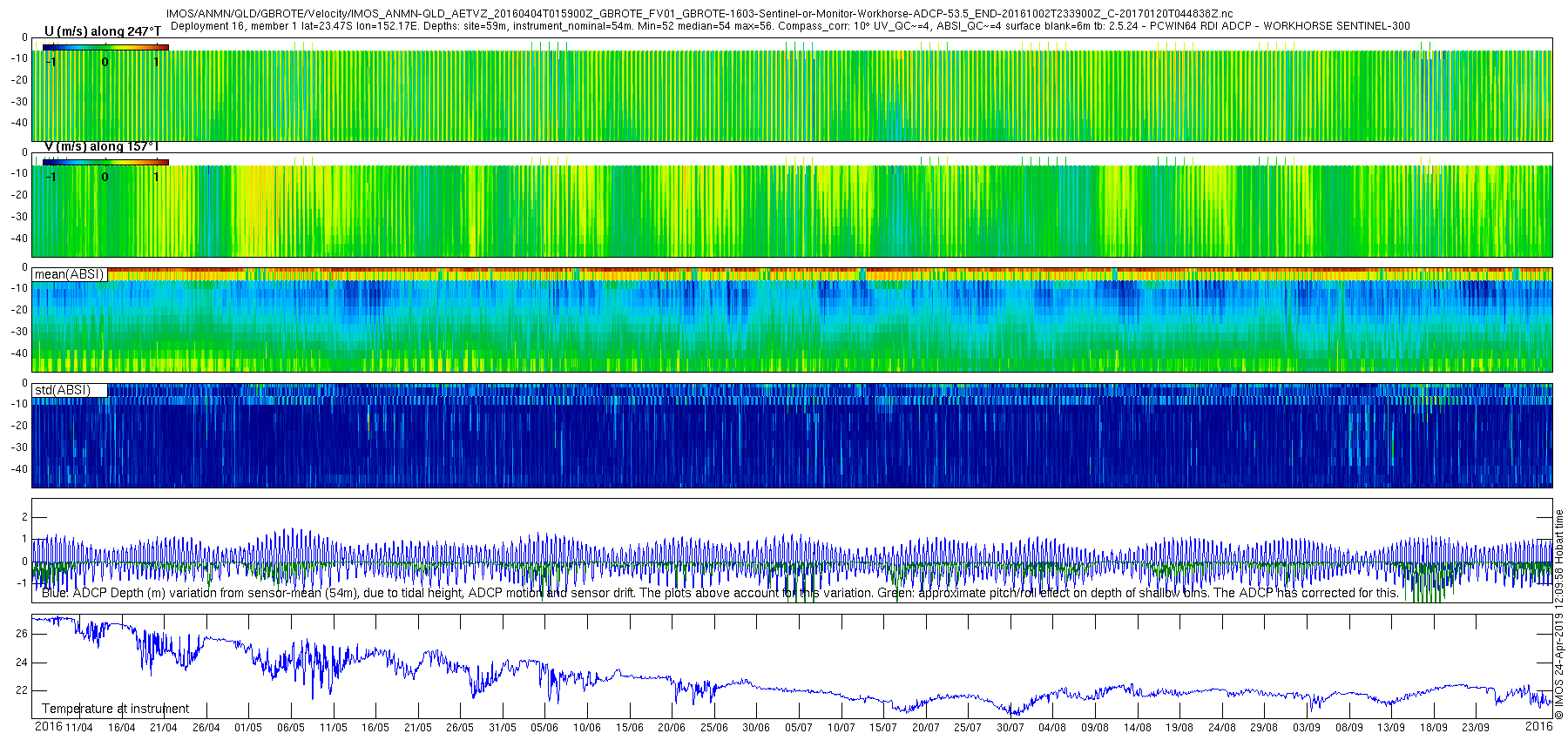Select the 30/07 date tick
The height and width of the screenshot is (740, 1568).
click(1010, 728)
